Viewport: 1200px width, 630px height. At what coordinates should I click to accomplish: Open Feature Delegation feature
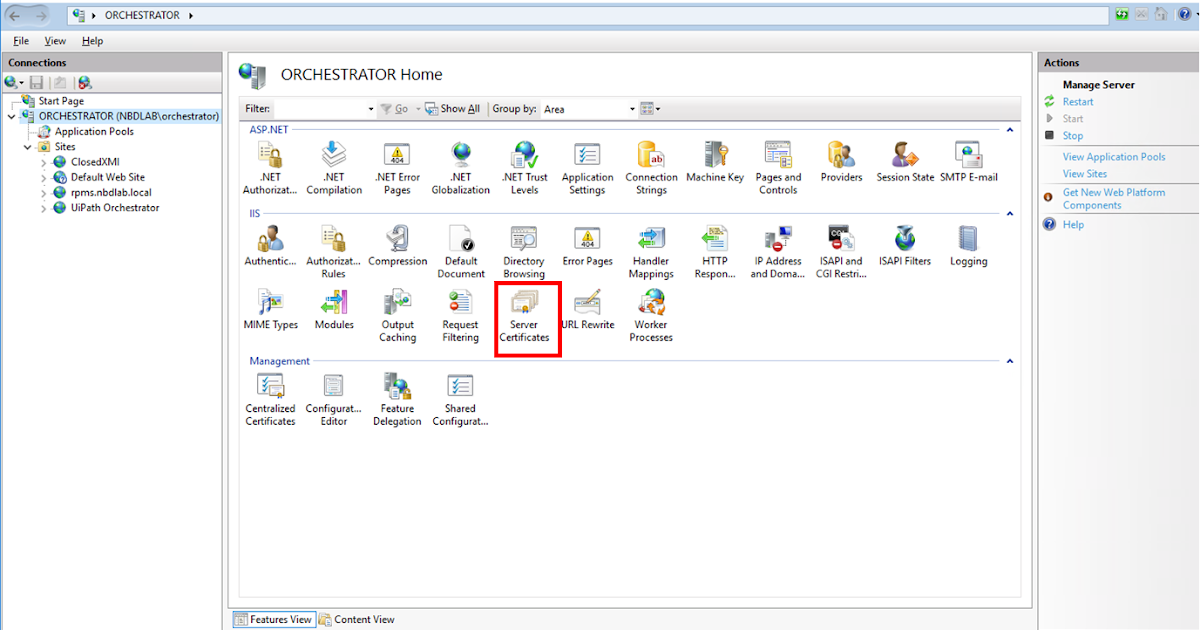coord(397,400)
